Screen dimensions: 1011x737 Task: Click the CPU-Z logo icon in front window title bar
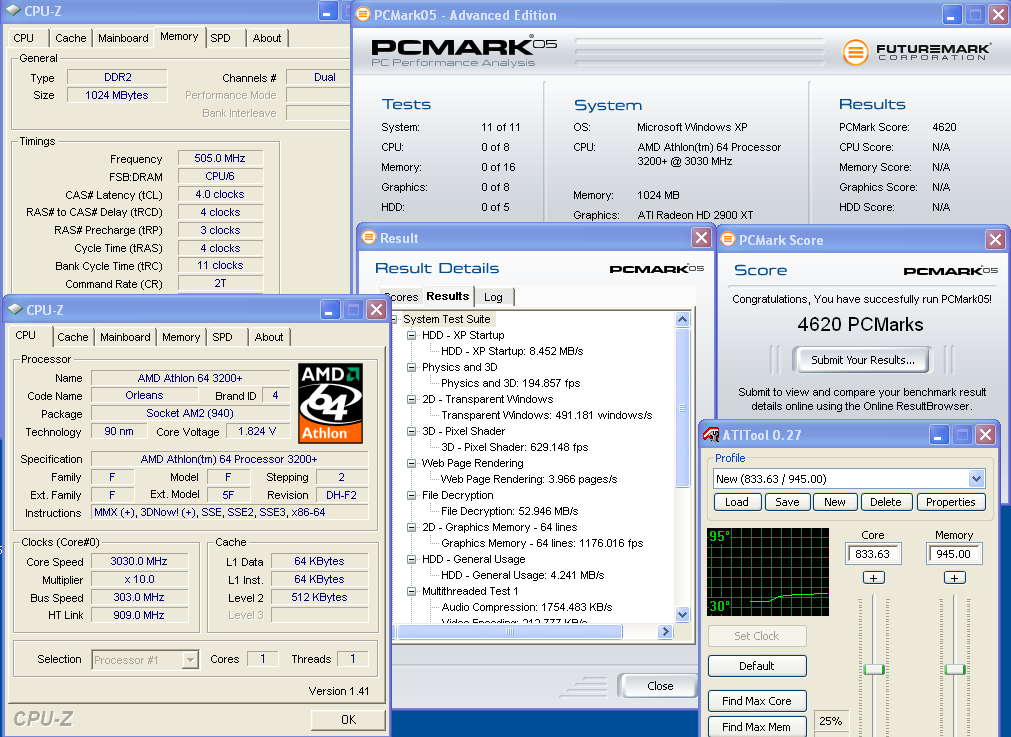pos(14,310)
